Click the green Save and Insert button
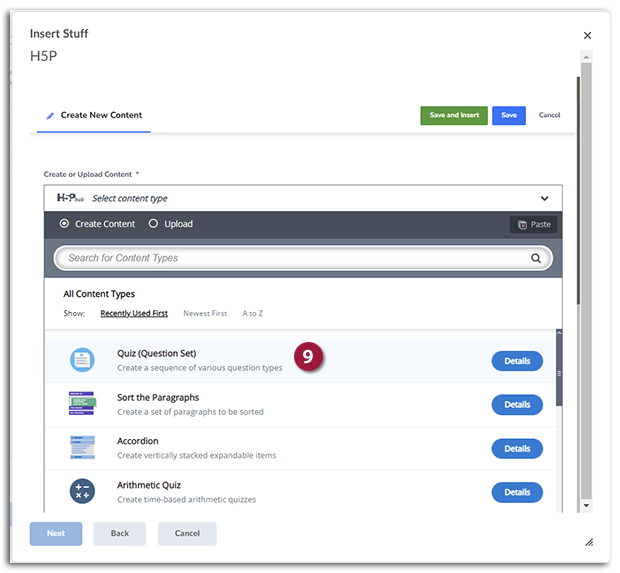This screenshot has width=620, height=573. (454, 115)
